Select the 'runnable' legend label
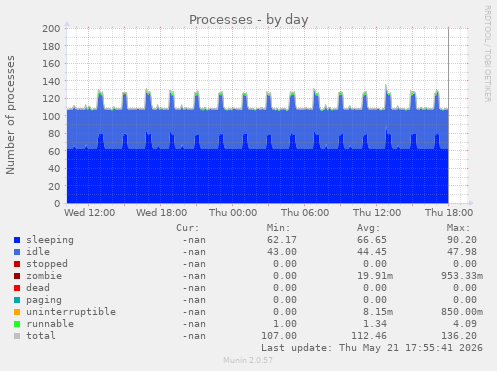Image resolution: width=497 pixels, height=371 pixels. coord(50,324)
